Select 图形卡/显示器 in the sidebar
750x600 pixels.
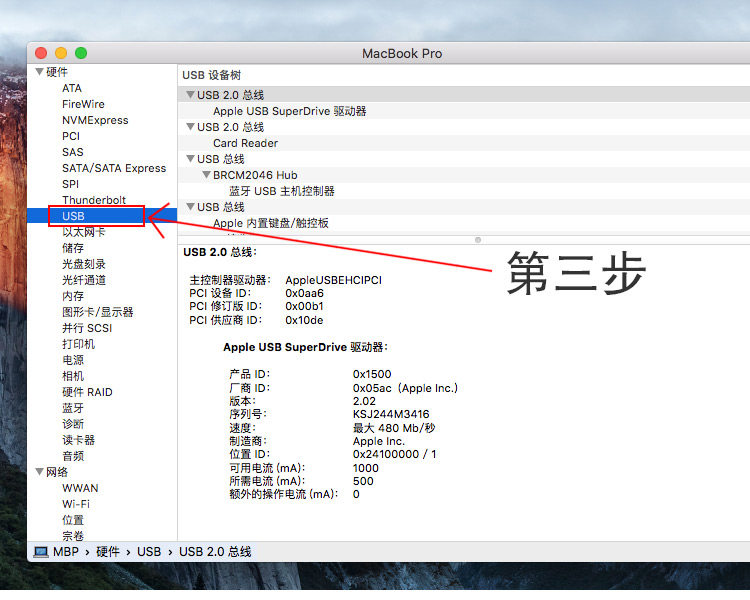point(98,312)
